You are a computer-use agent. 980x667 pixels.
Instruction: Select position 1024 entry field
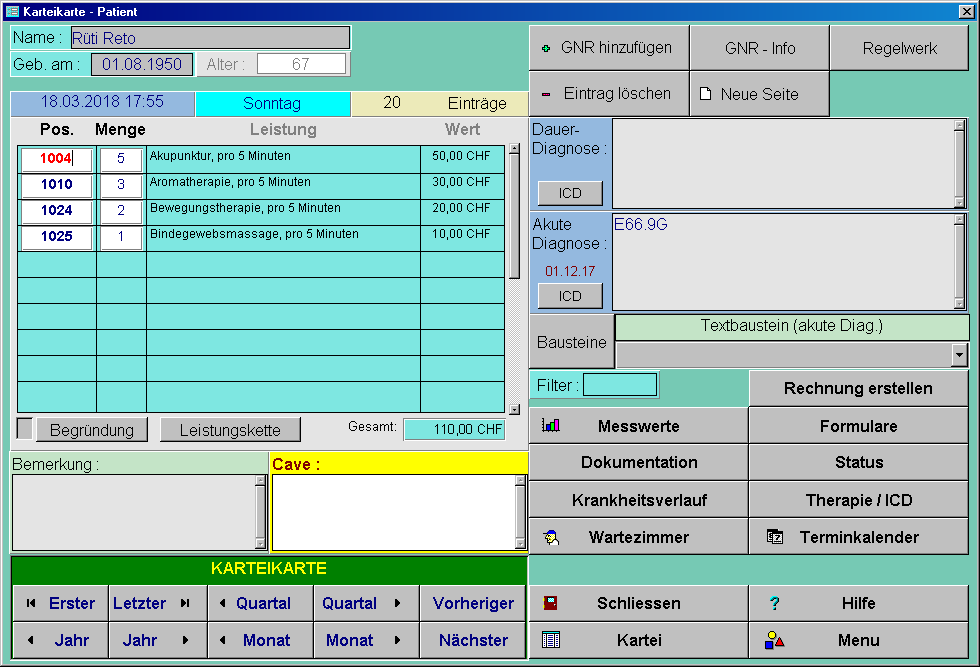pyautogui.click(x=57, y=211)
